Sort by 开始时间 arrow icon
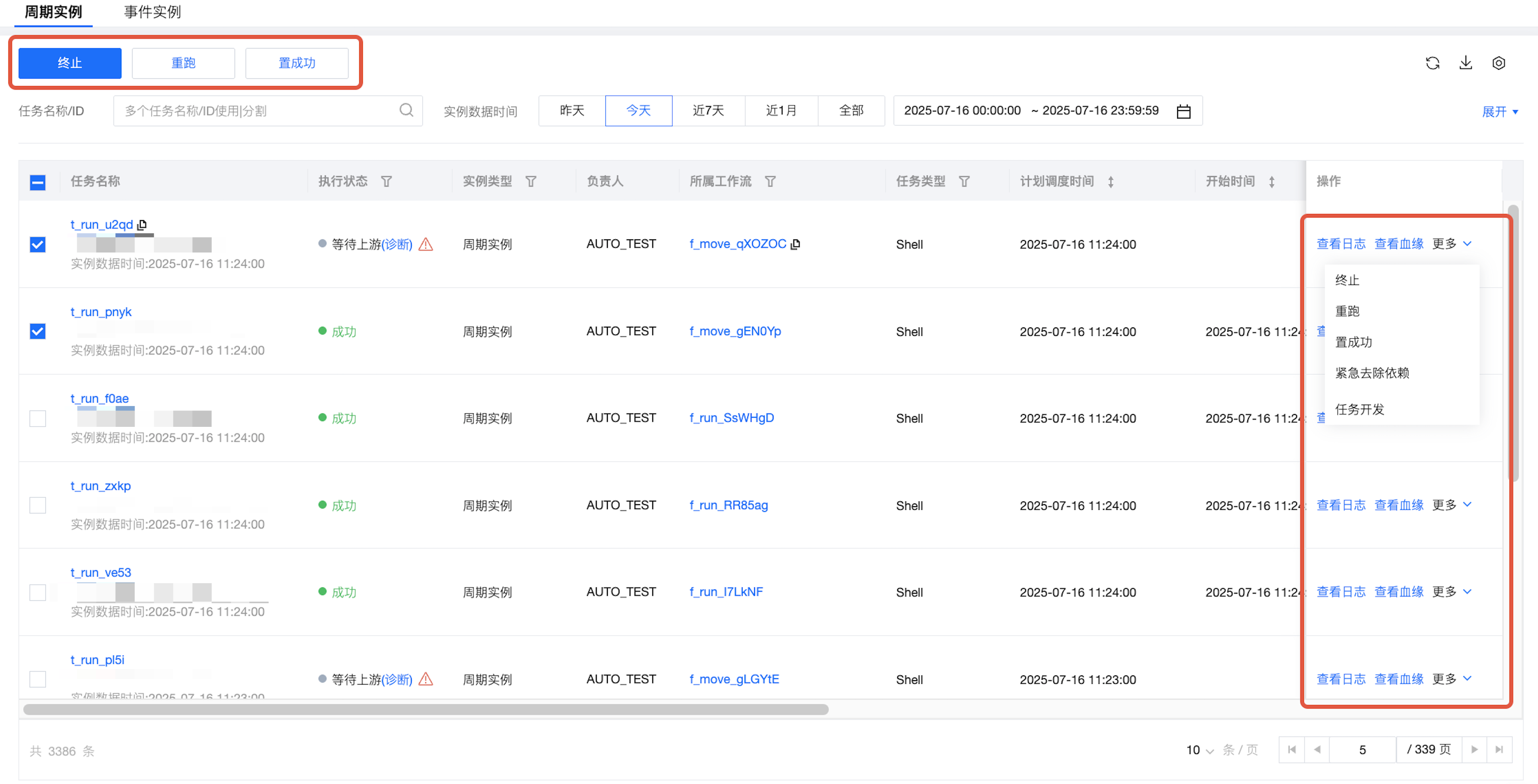The image size is (1538, 784). [1272, 182]
